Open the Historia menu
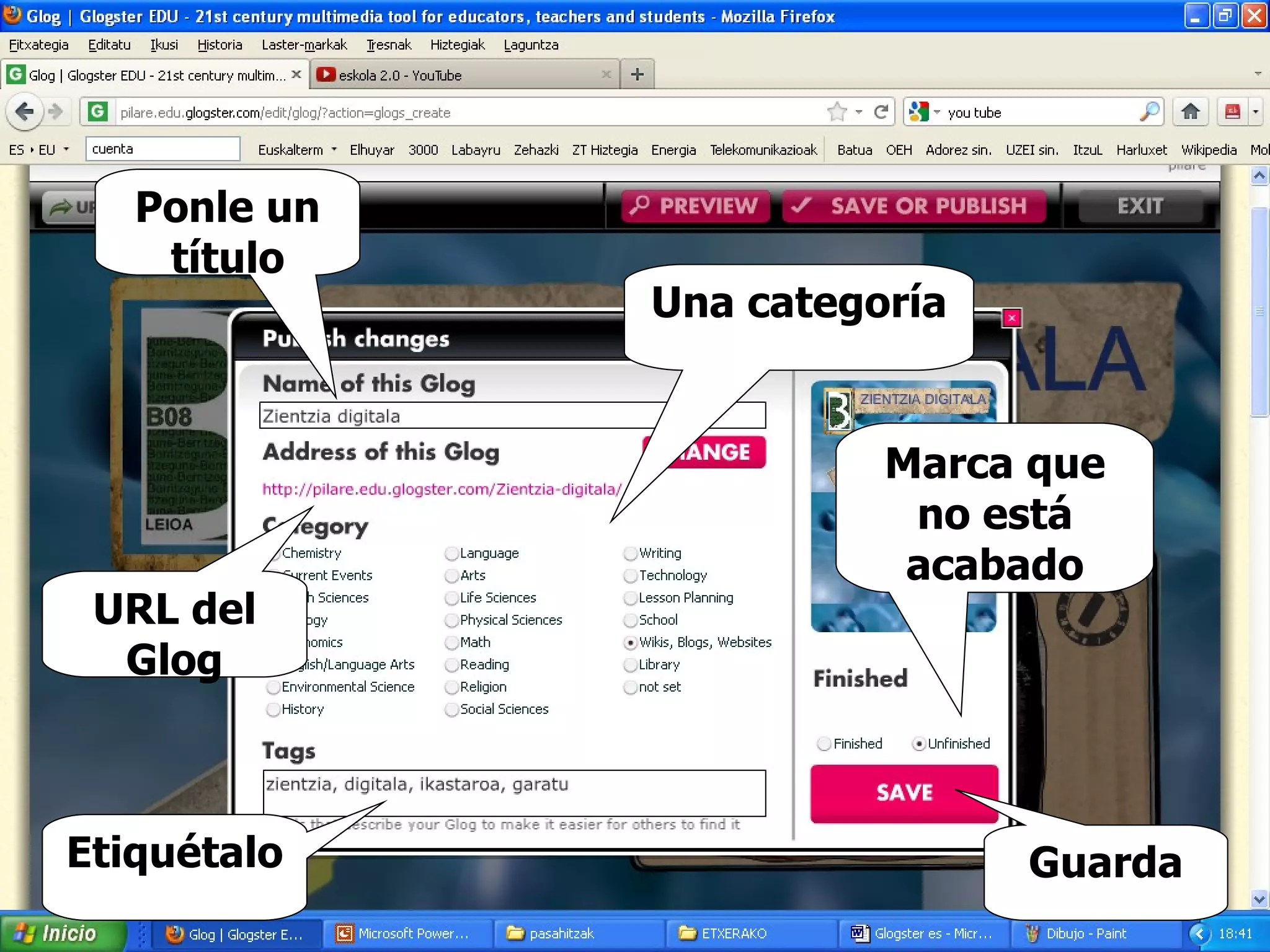The width and height of the screenshot is (1270, 952). click(220, 45)
